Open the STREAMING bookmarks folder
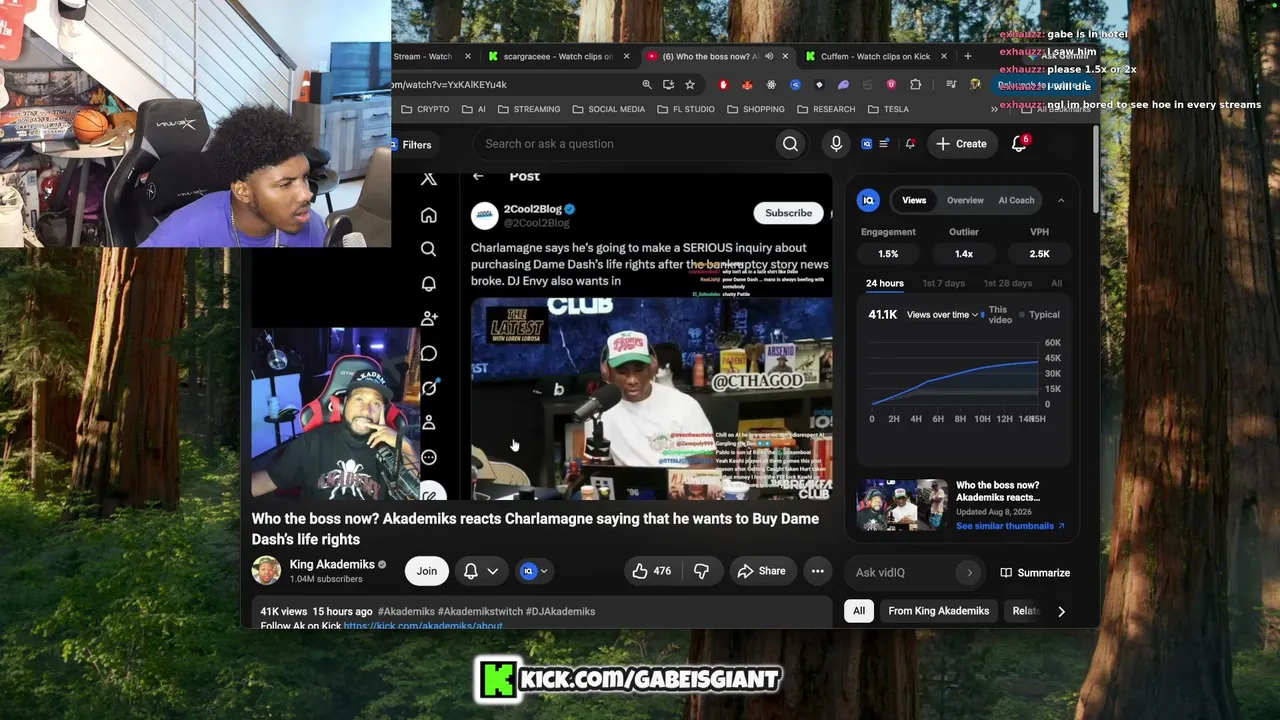Viewport: 1280px width, 720px height. pos(529,109)
